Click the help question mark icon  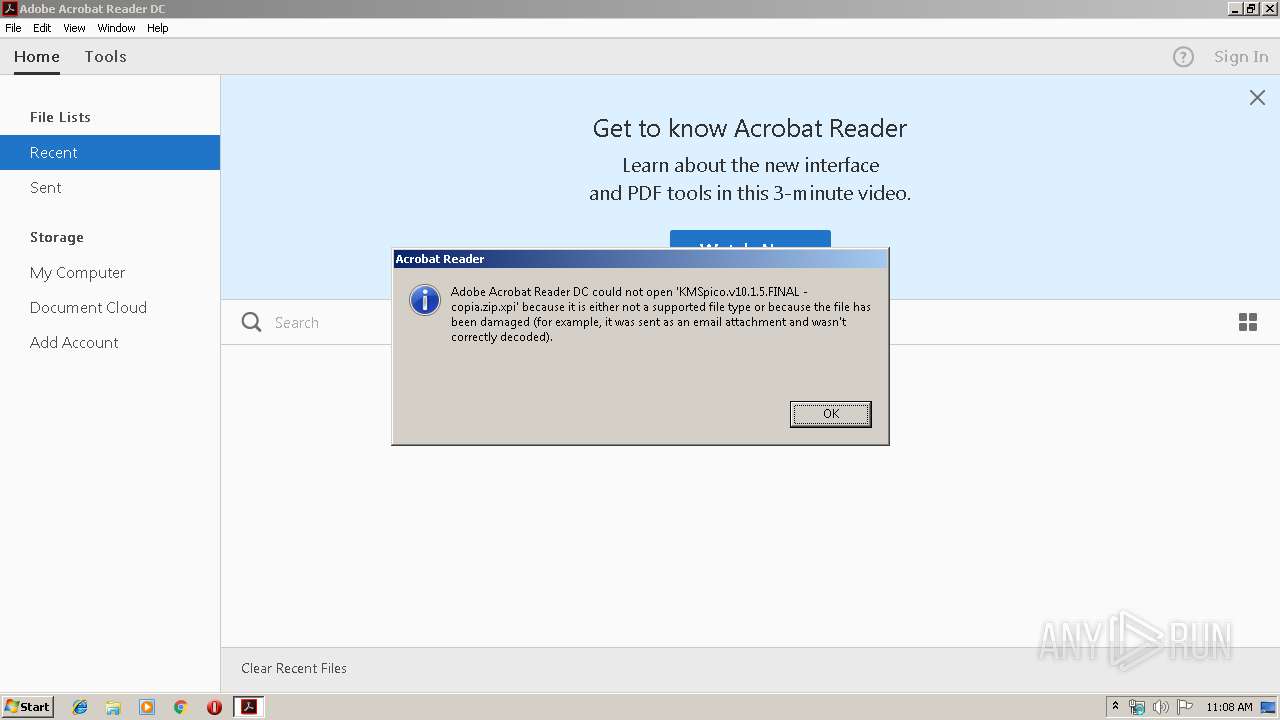[x=1183, y=57]
